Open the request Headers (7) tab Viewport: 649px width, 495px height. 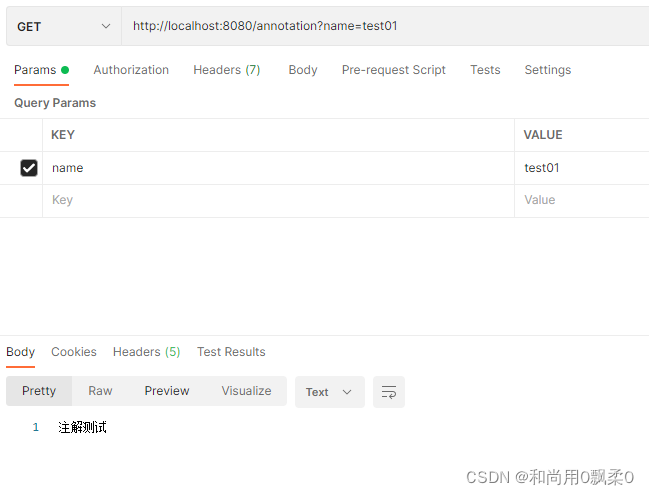coord(226,70)
